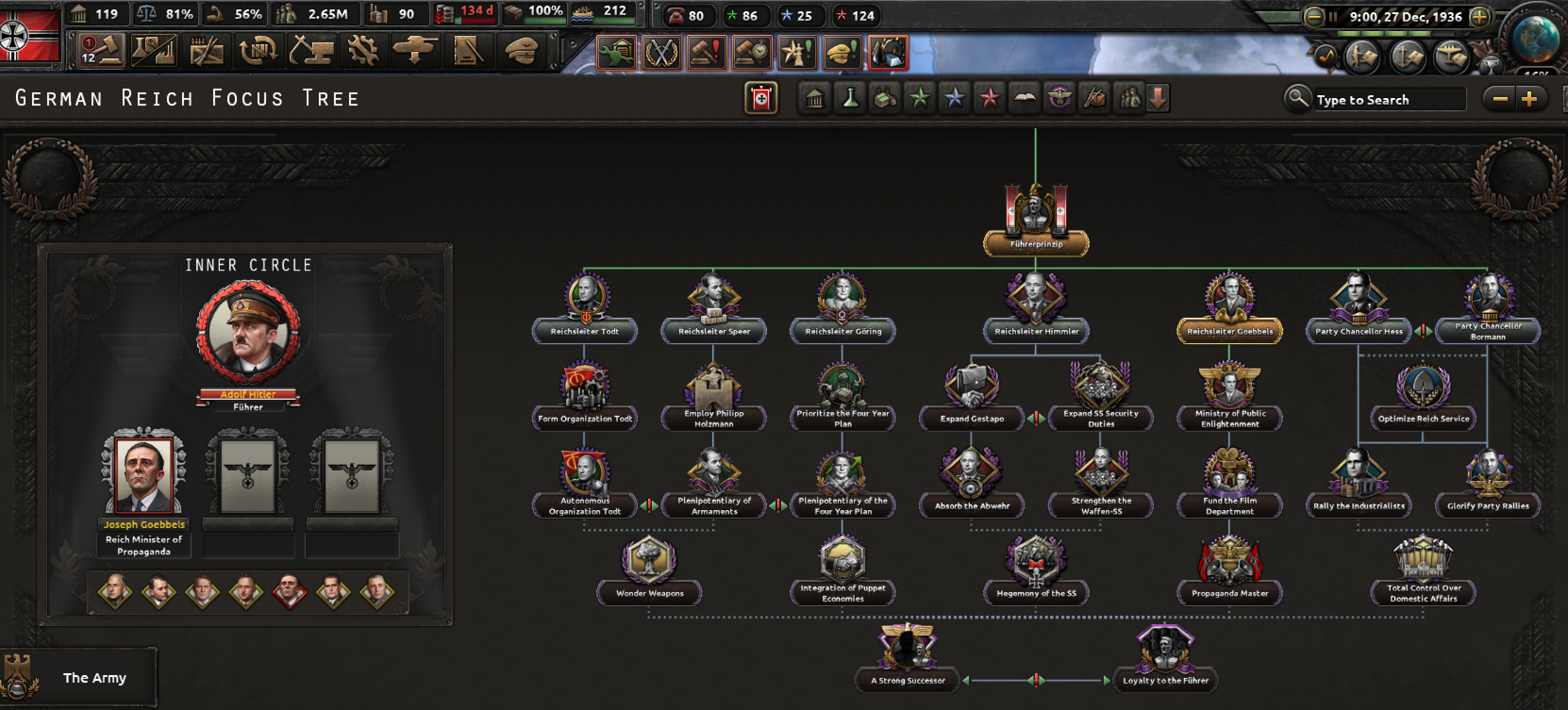Toggle the political building focus filter
The width and height of the screenshot is (1568, 710).
[815, 98]
